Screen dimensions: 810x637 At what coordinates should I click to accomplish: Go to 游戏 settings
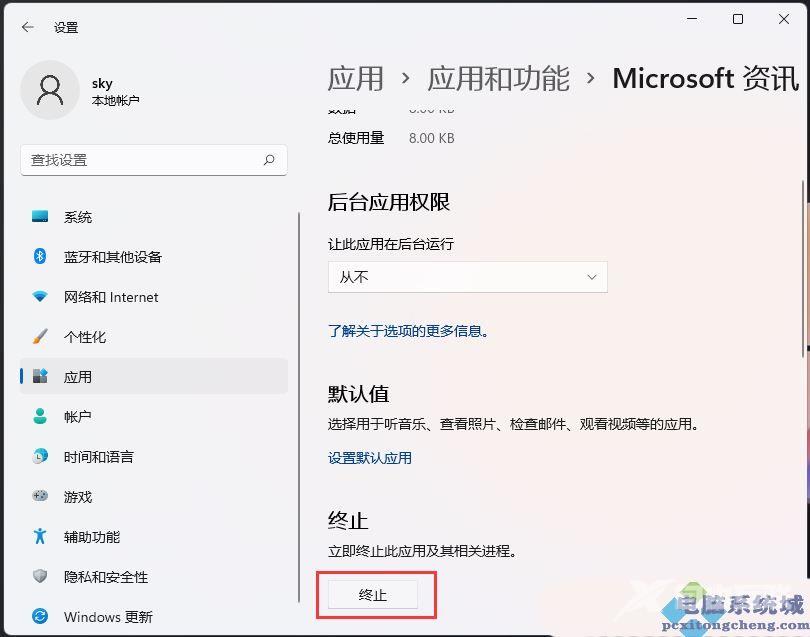coord(153,496)
